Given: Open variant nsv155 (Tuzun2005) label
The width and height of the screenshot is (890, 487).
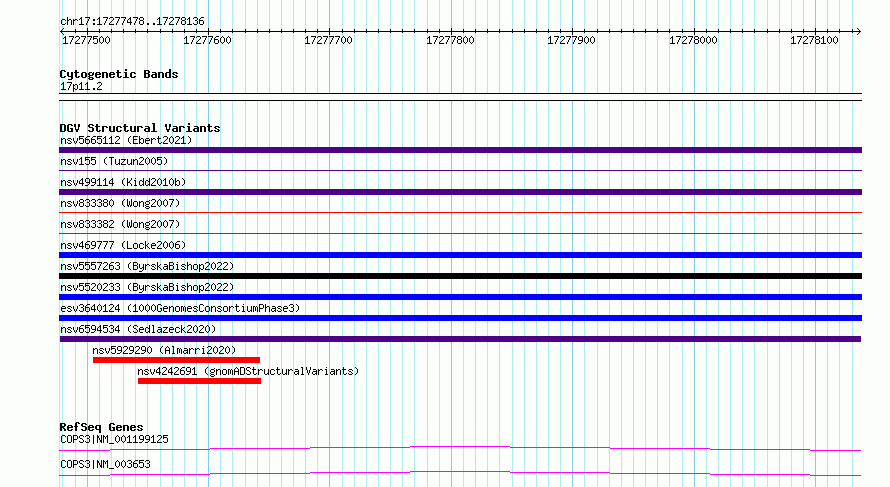Looking at the screenshot, I should coord(114,161).
